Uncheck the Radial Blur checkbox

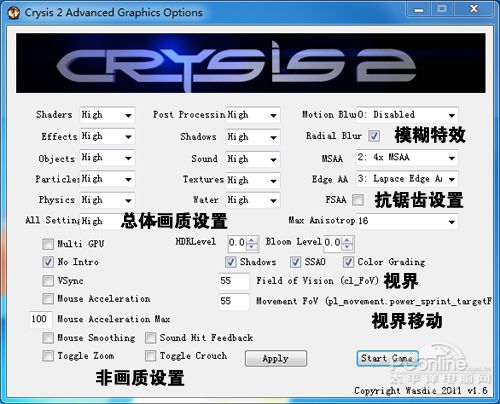pos(374,136)
